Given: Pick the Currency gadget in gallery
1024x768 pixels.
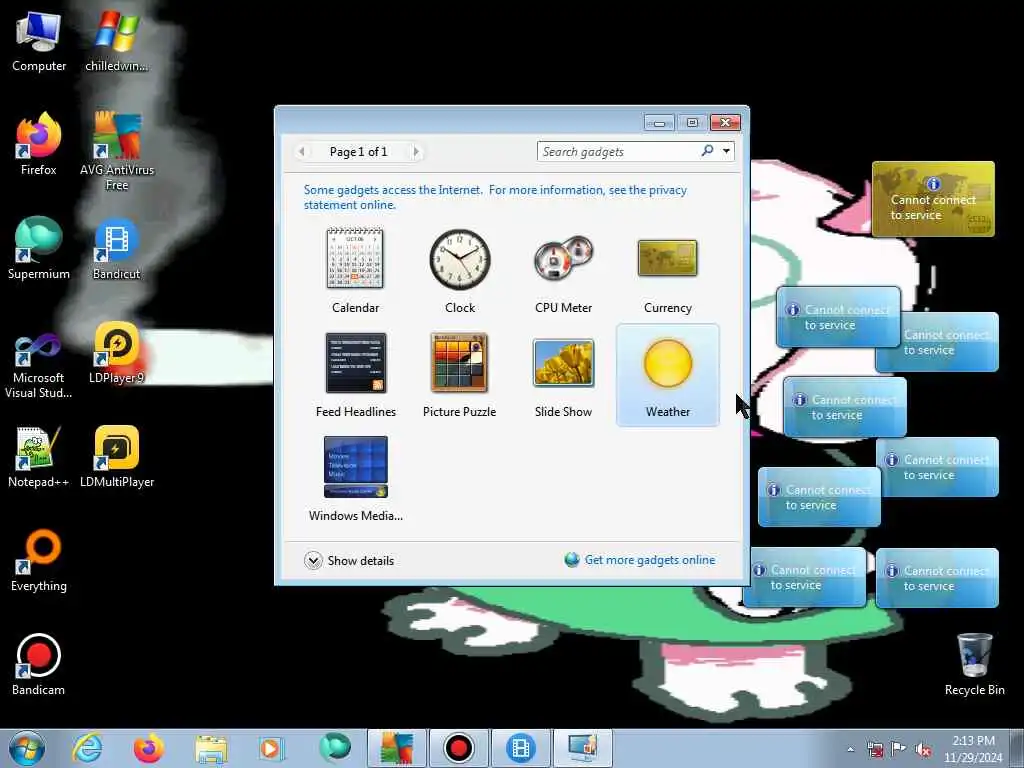Looking at the screenshot, I should coord(667,270).
